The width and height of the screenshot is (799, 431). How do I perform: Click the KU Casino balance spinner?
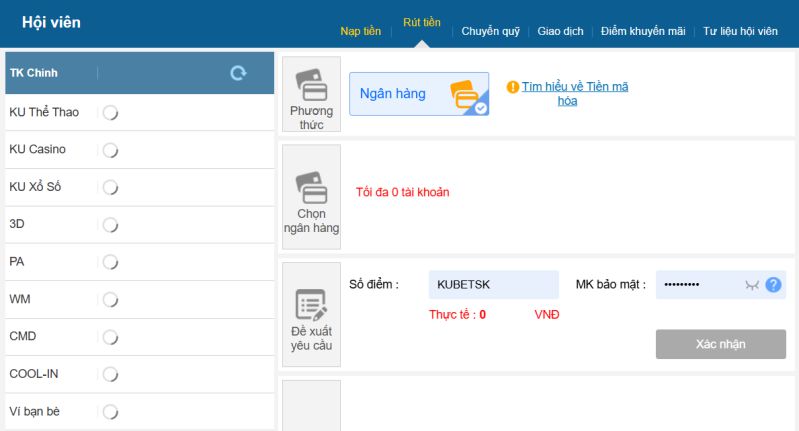111,150
